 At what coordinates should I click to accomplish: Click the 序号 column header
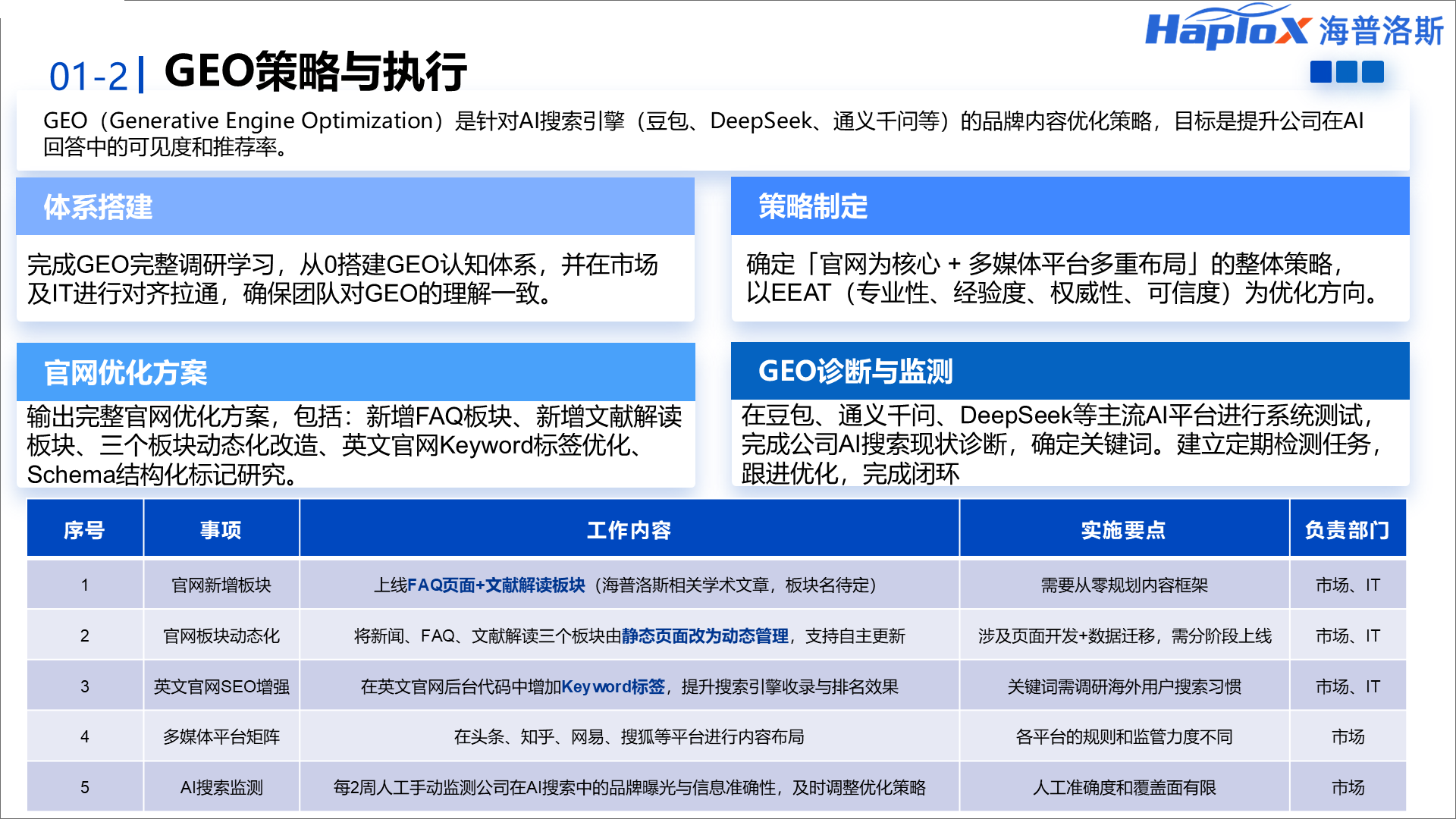coord(85,529)
